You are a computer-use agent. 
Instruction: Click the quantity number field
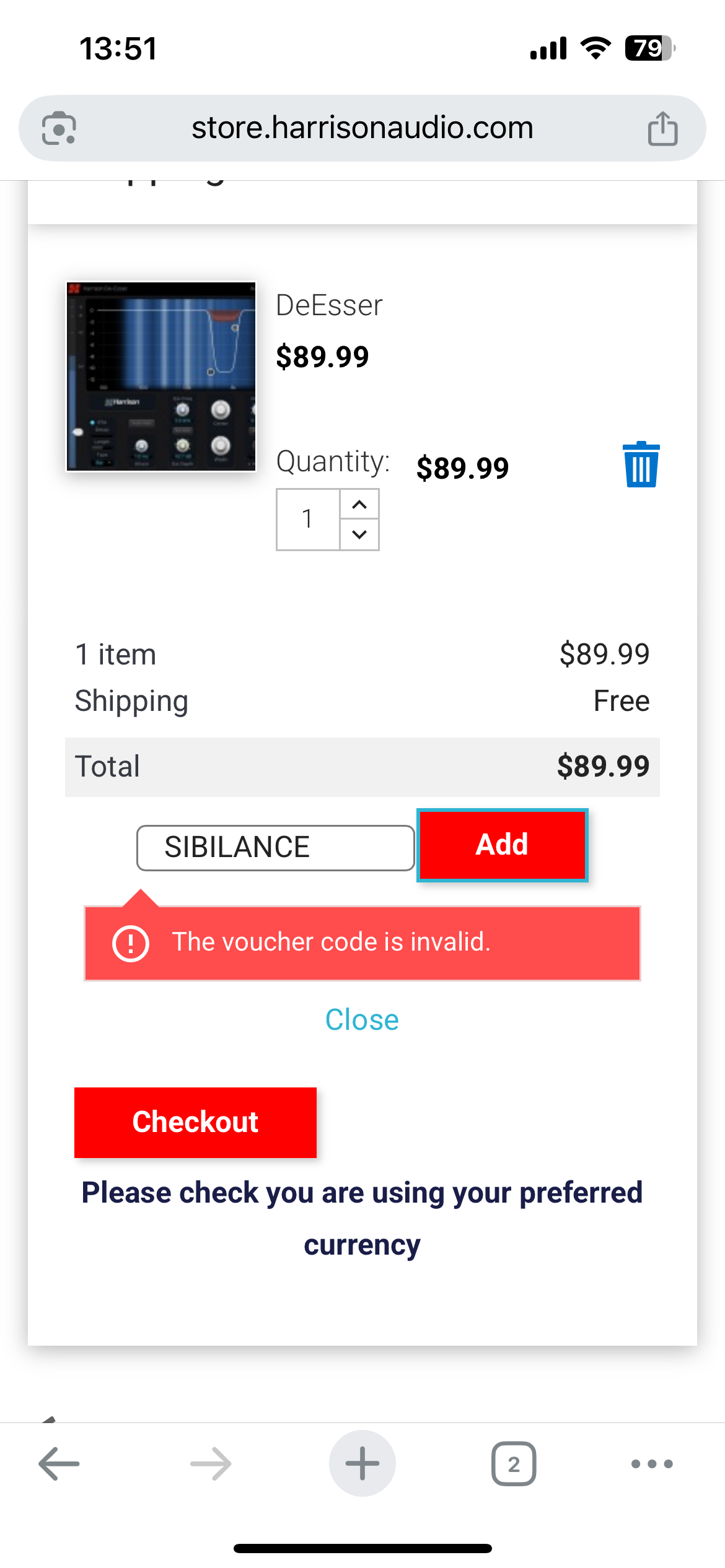(308, 519)
